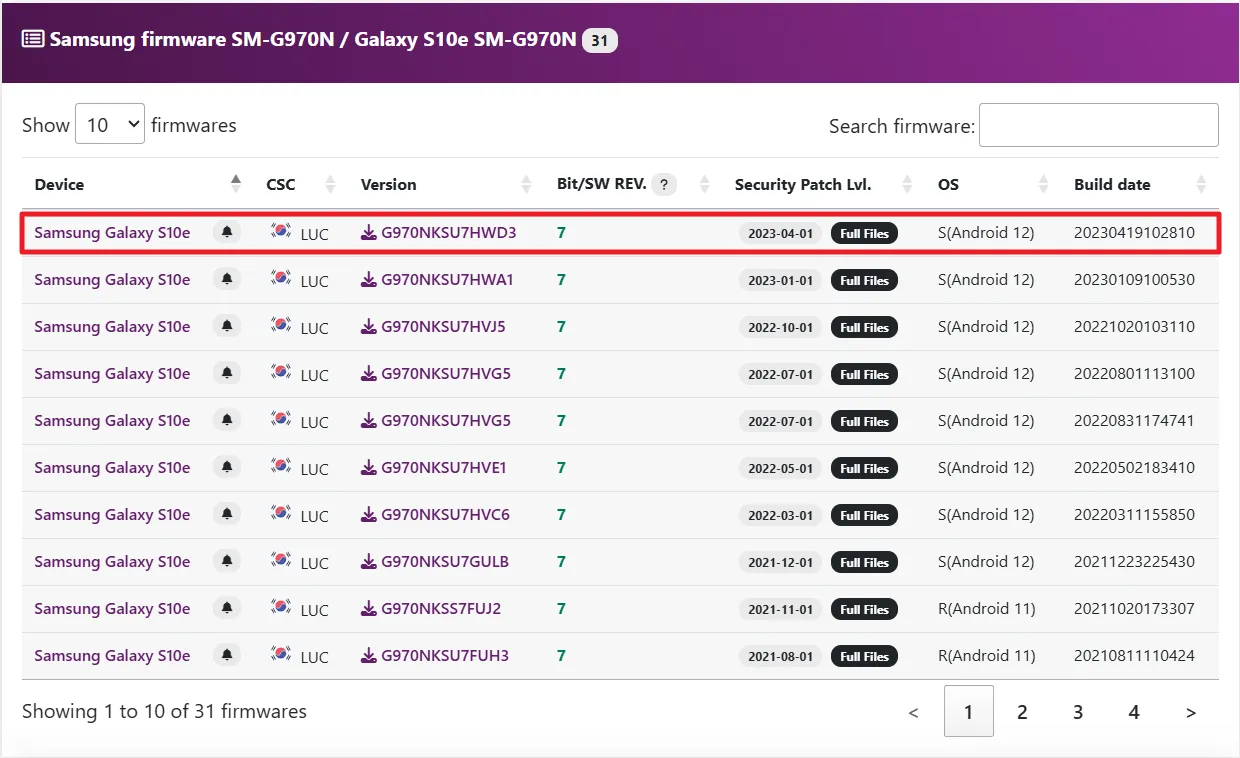Go to page 2 of firmwares
This screenshot has width=1240, height=758.
[x=1022, y=712]
